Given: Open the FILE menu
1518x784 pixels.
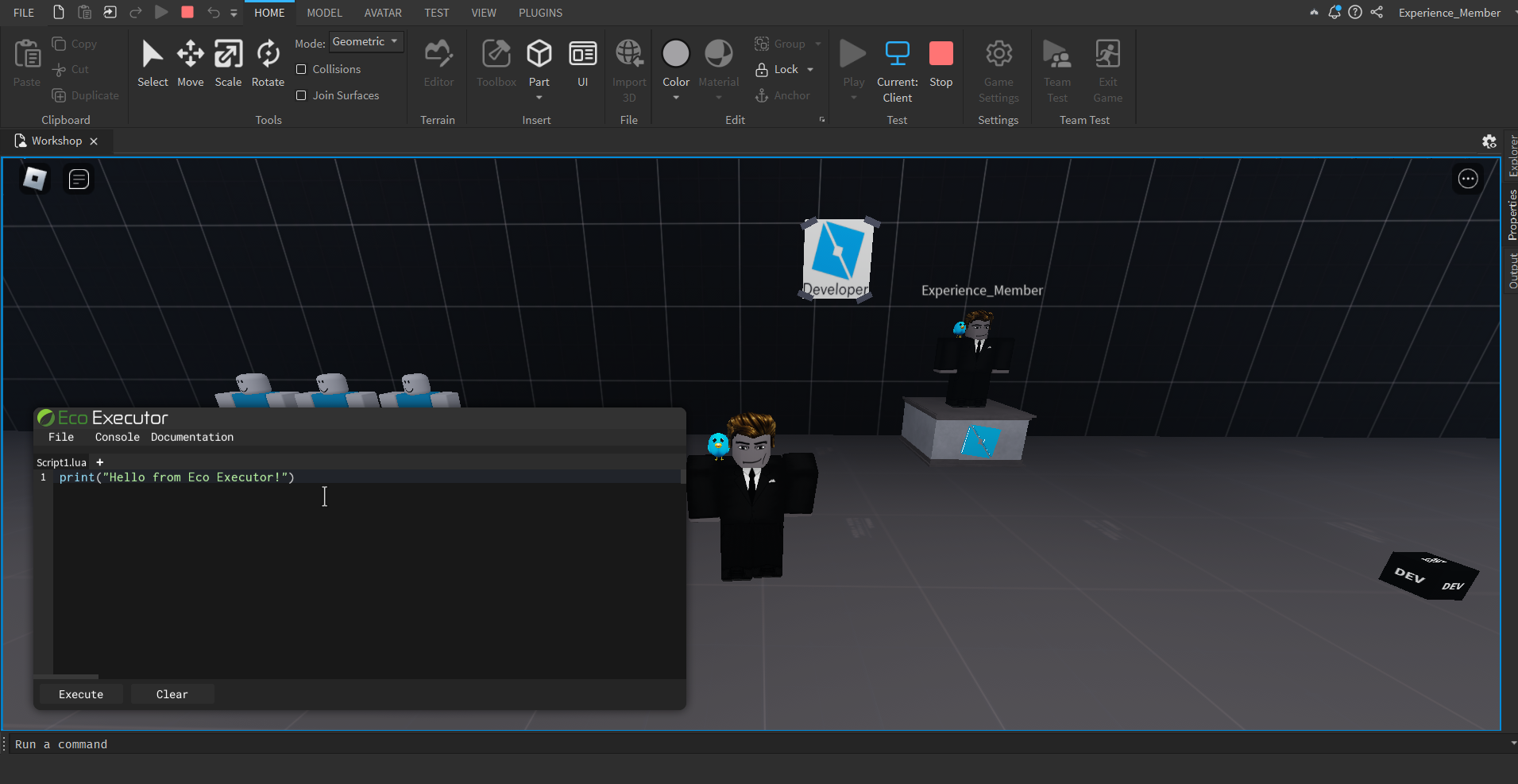Looking at the screenshot, I should click(24, 13).
